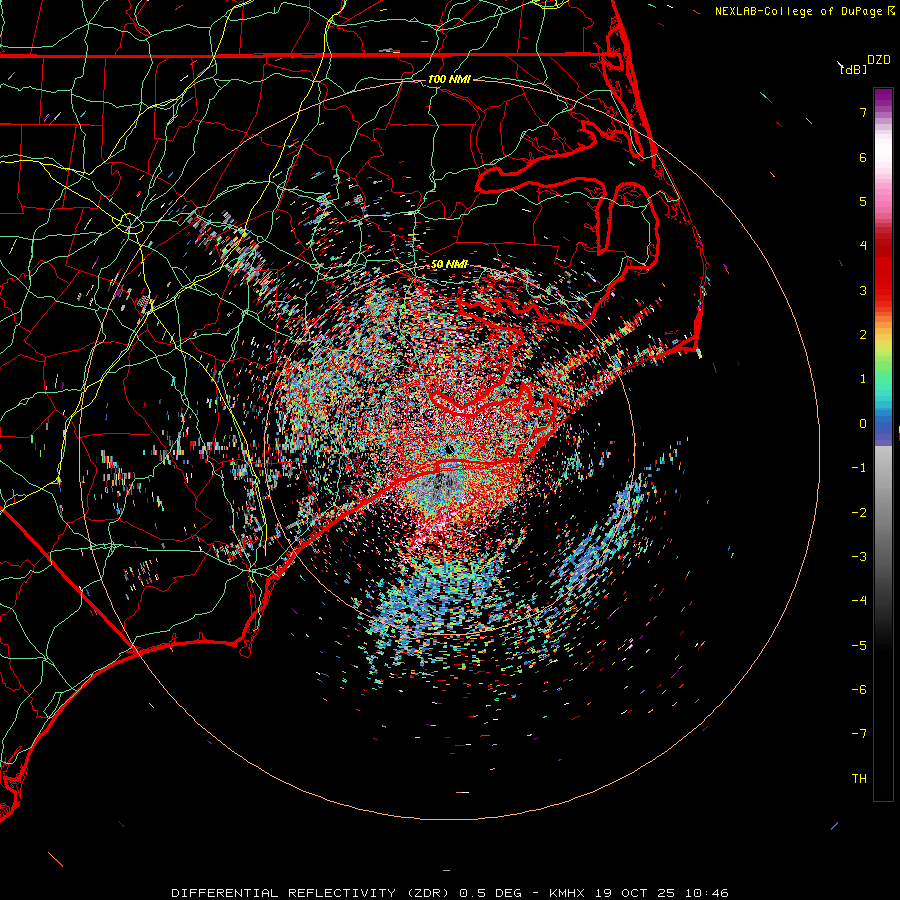Click the 10:46 time stamp

click(x=707, y=893)
